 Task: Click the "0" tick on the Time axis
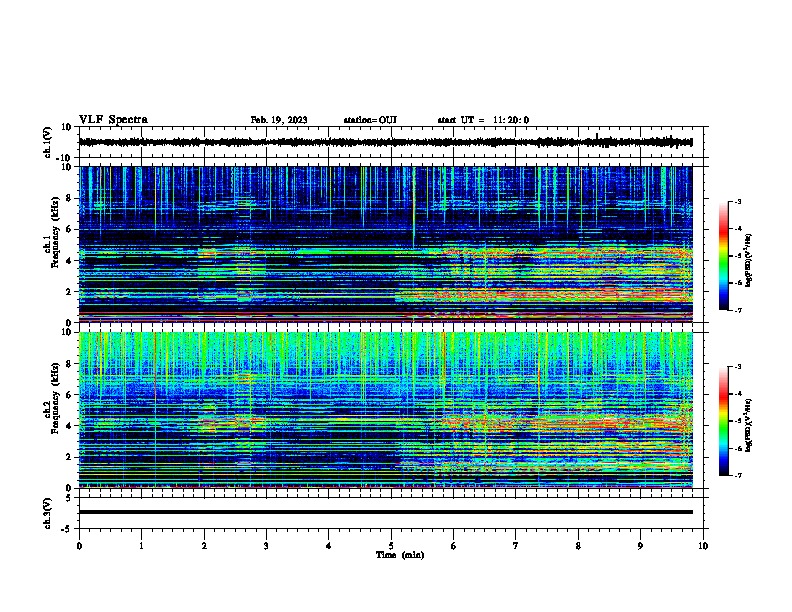pos(79,546)
